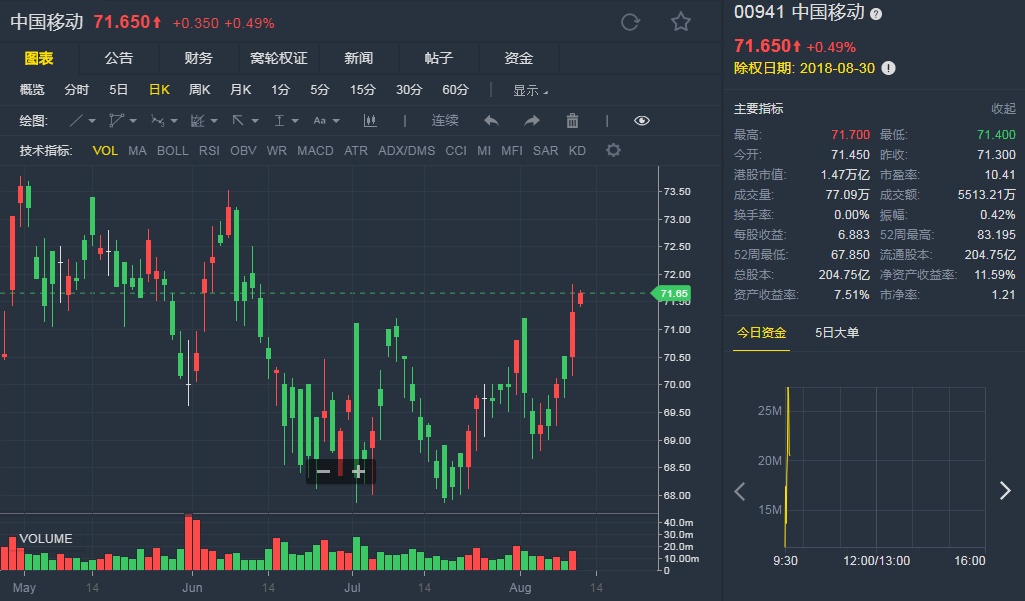Zoom in the chart with plus button
Viewport: 1025px width, 601px height.
click(358, 472)
